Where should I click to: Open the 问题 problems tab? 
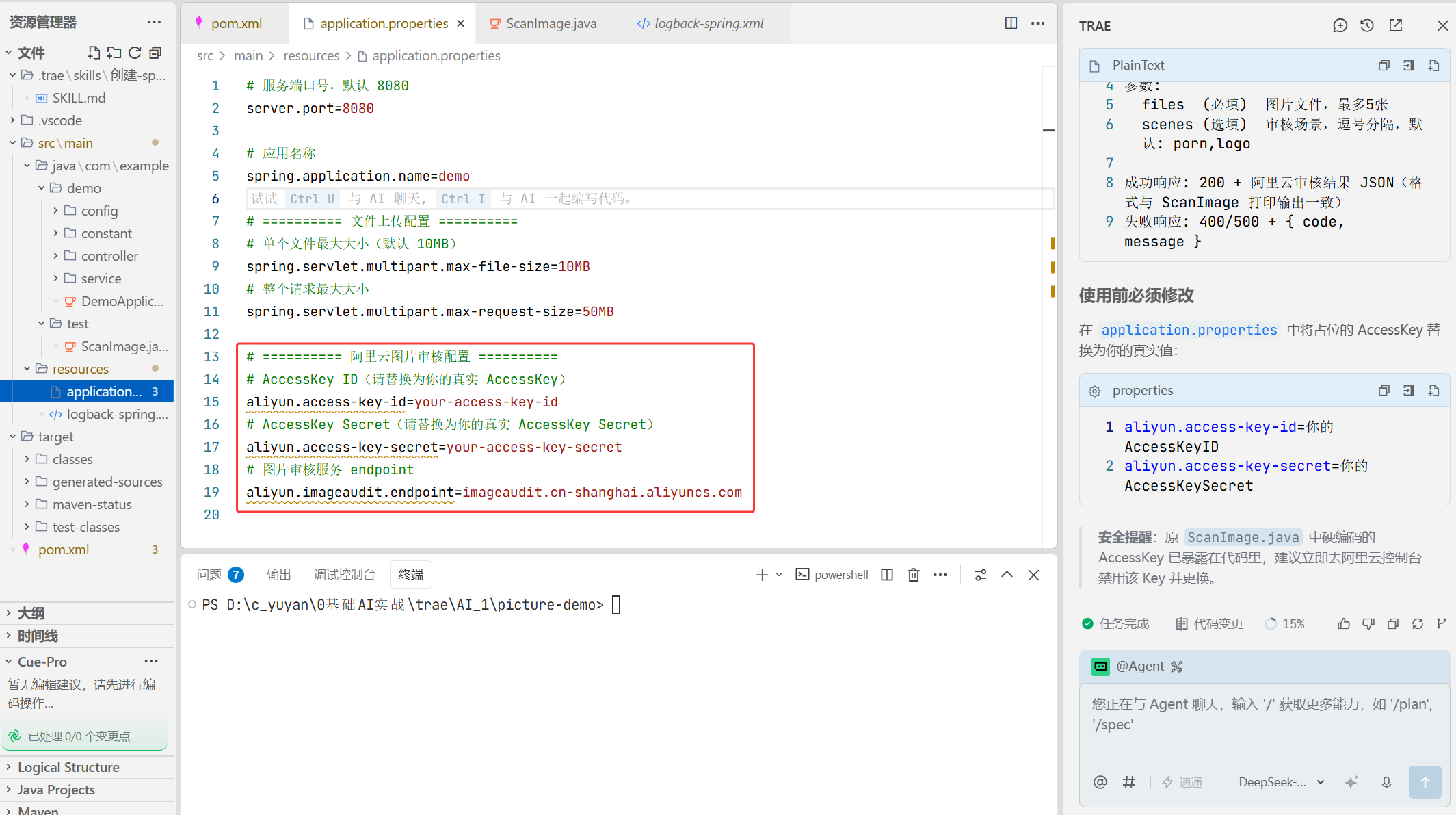click(219, 575)
